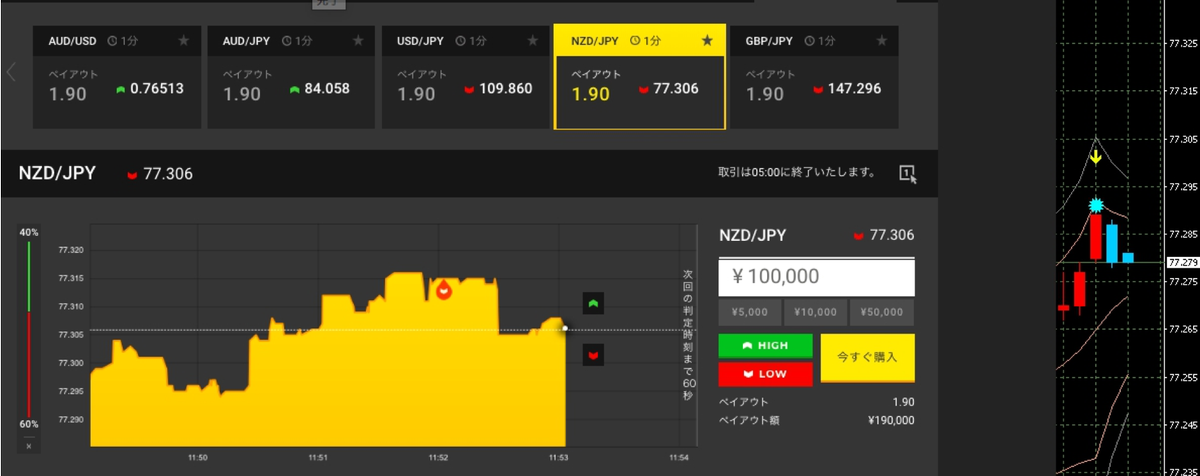Click the yellow down arrow on MT4 chart
The image size is (1200, 476).
1096,157
